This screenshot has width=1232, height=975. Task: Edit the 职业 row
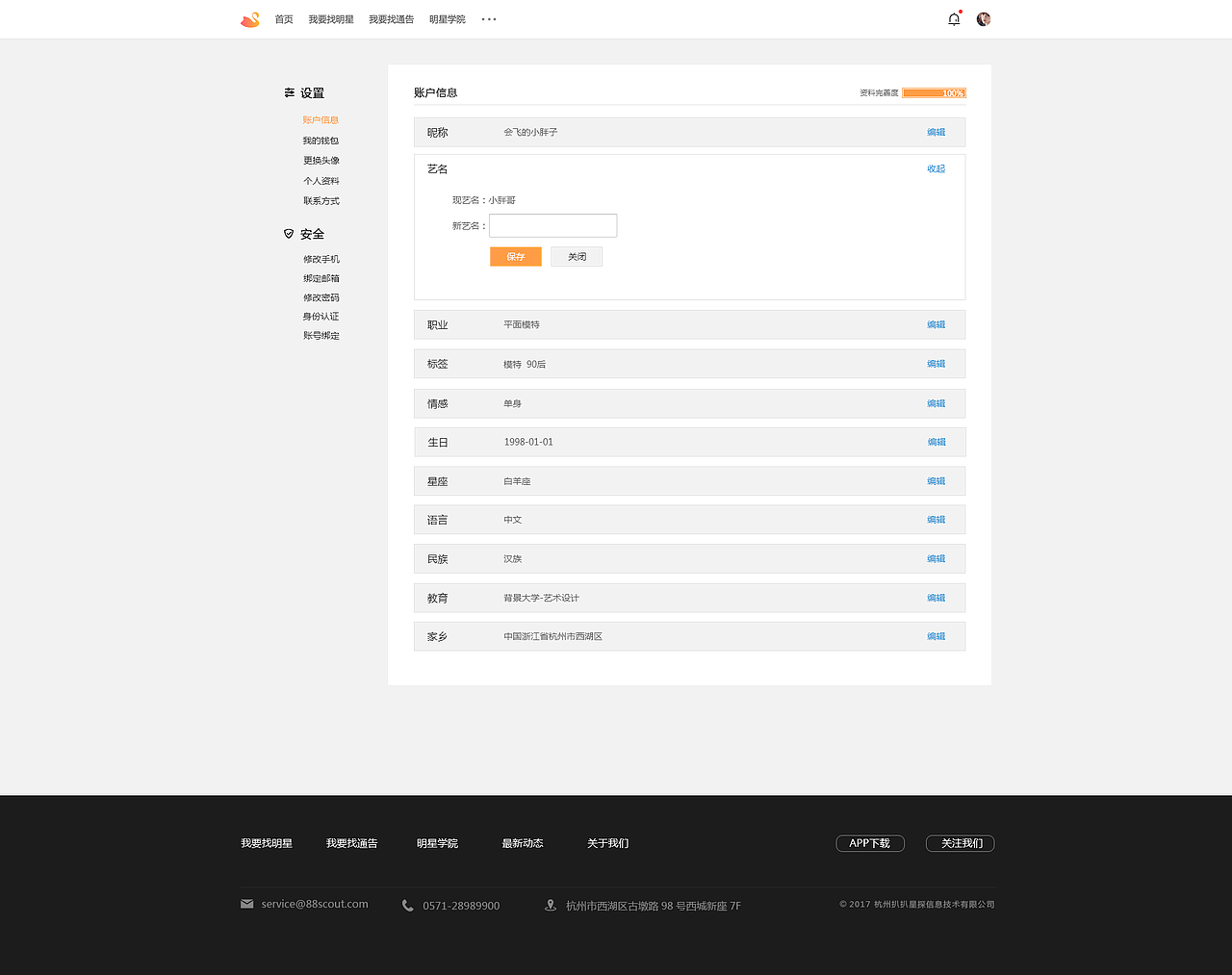(936, 324)
